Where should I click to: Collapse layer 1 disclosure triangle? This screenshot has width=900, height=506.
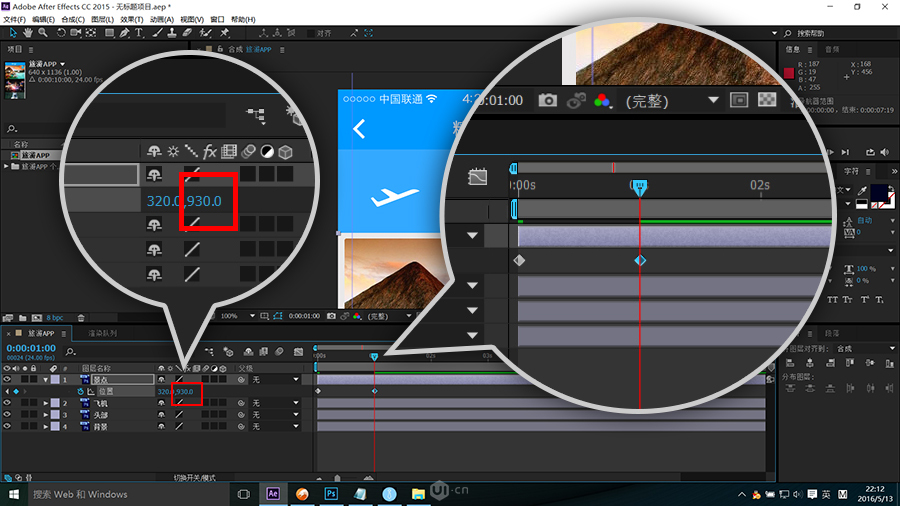click(x=45, y=380)
